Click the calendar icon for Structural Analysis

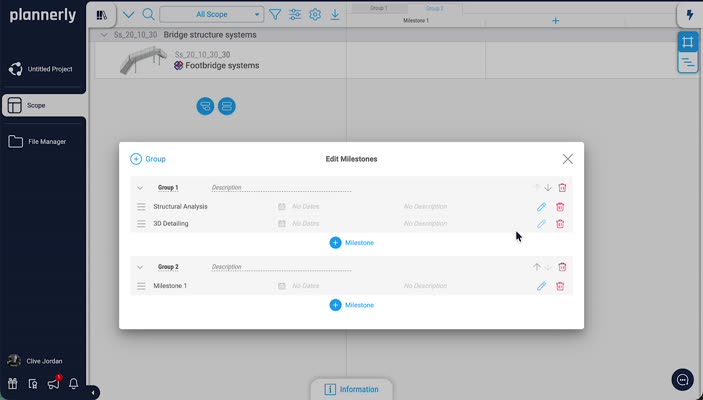point(282,207)
